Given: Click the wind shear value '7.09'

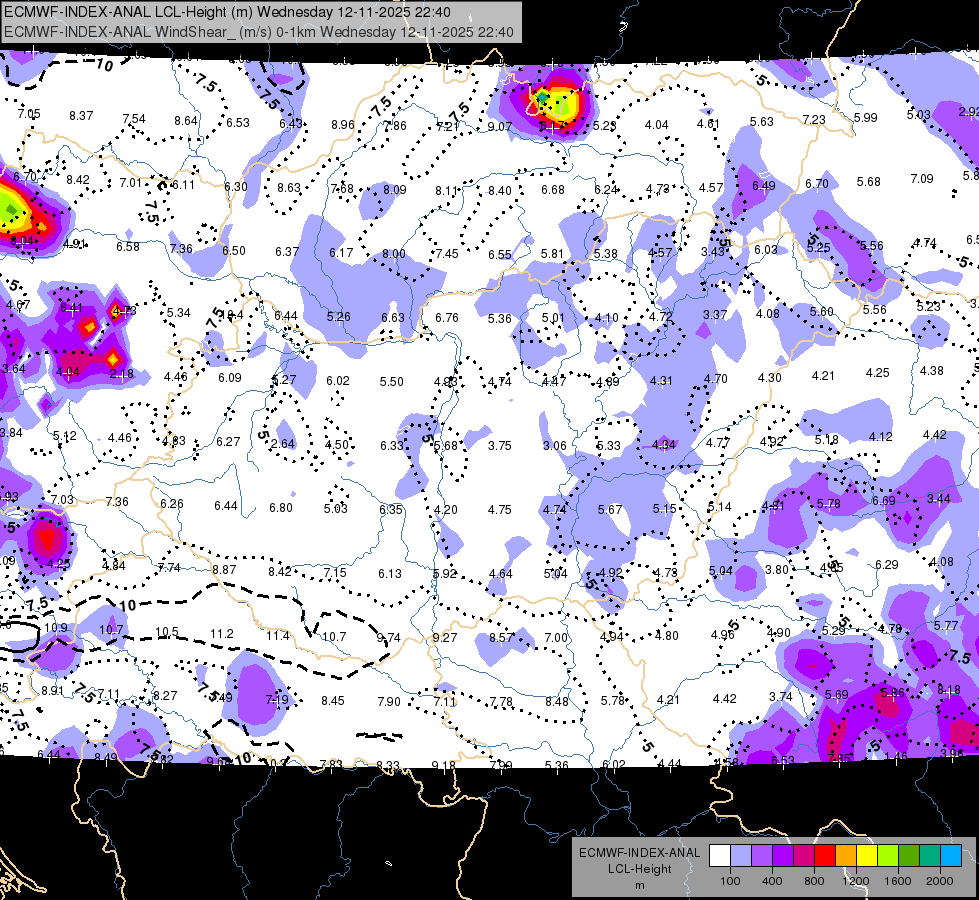Looking at the screenshot, I should pos(922,179).
